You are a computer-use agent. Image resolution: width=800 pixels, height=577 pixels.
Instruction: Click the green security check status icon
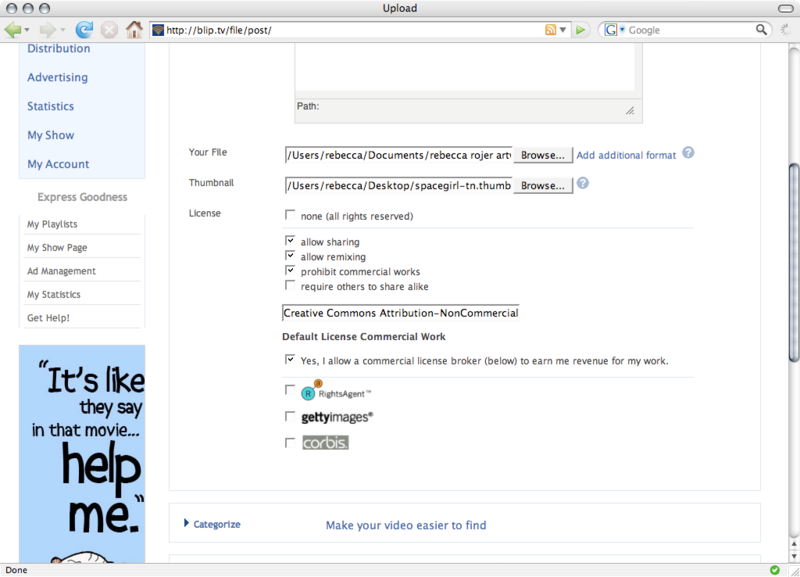click(774, 570)
